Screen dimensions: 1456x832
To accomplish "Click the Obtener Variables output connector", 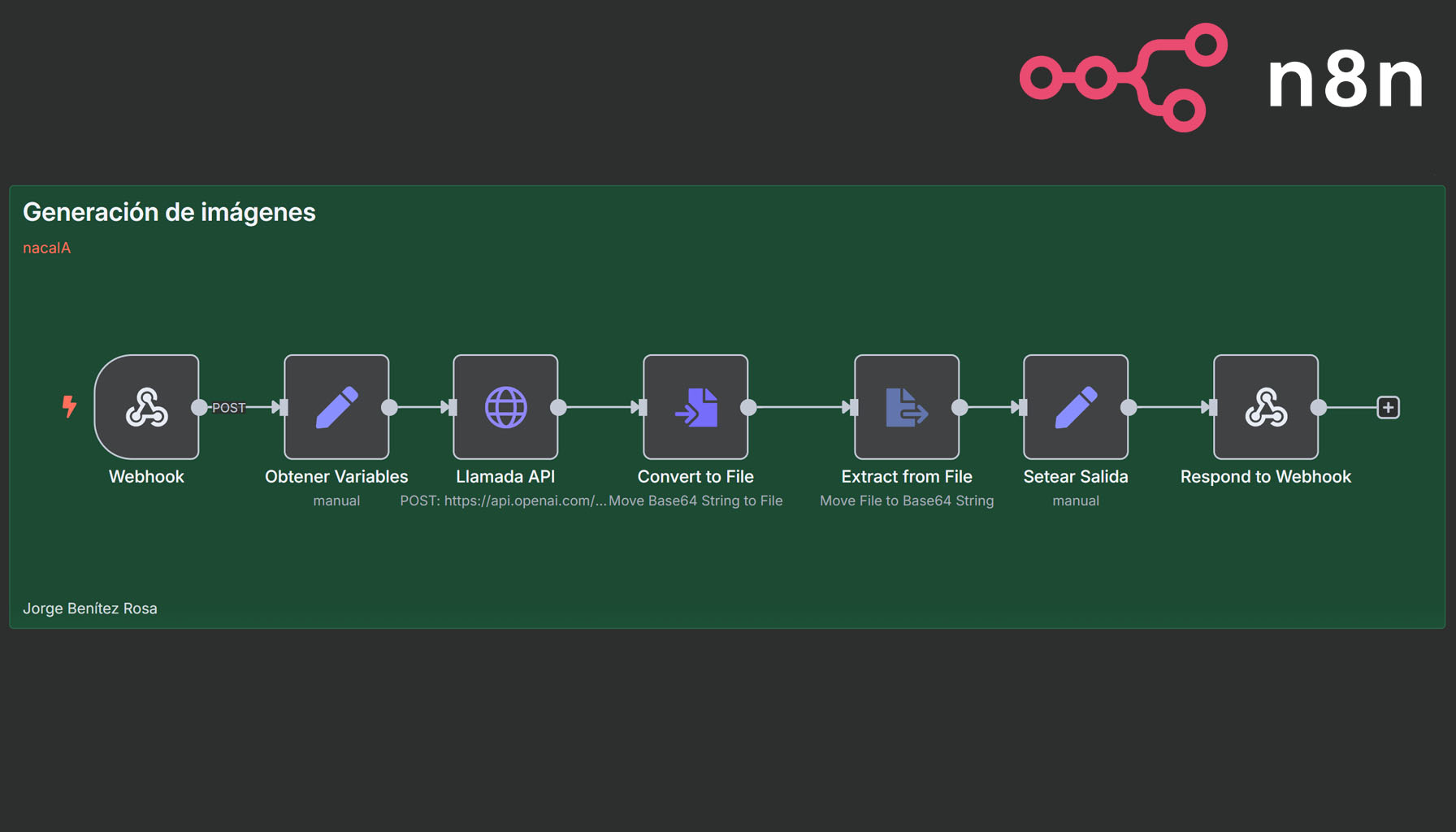I will (389, 407).
